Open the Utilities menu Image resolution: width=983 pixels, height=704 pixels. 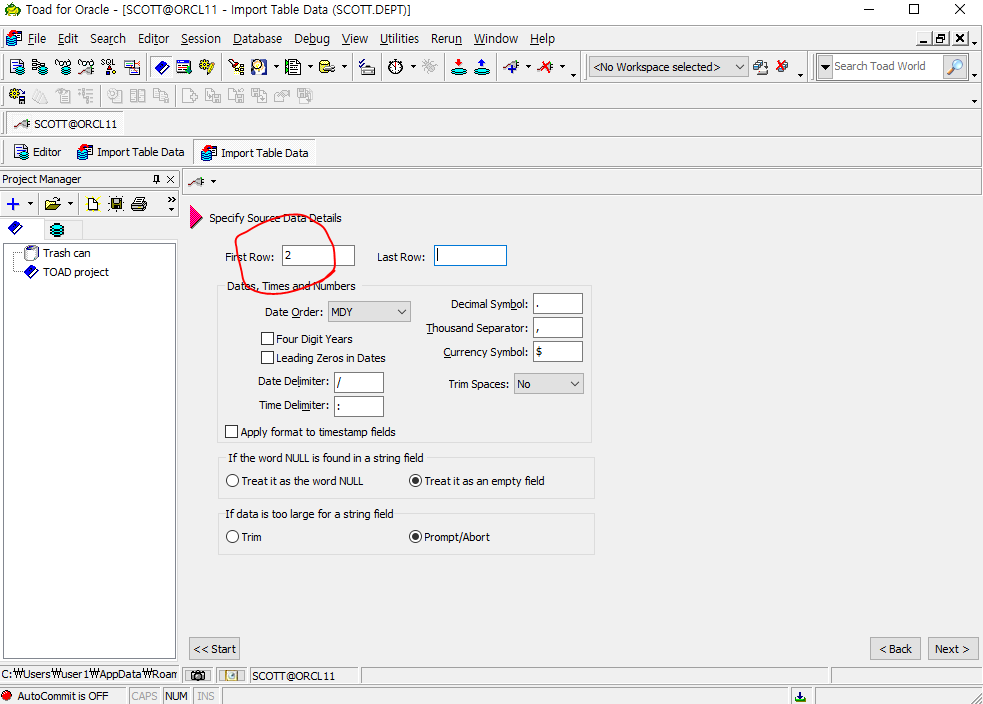pos(399,39)
